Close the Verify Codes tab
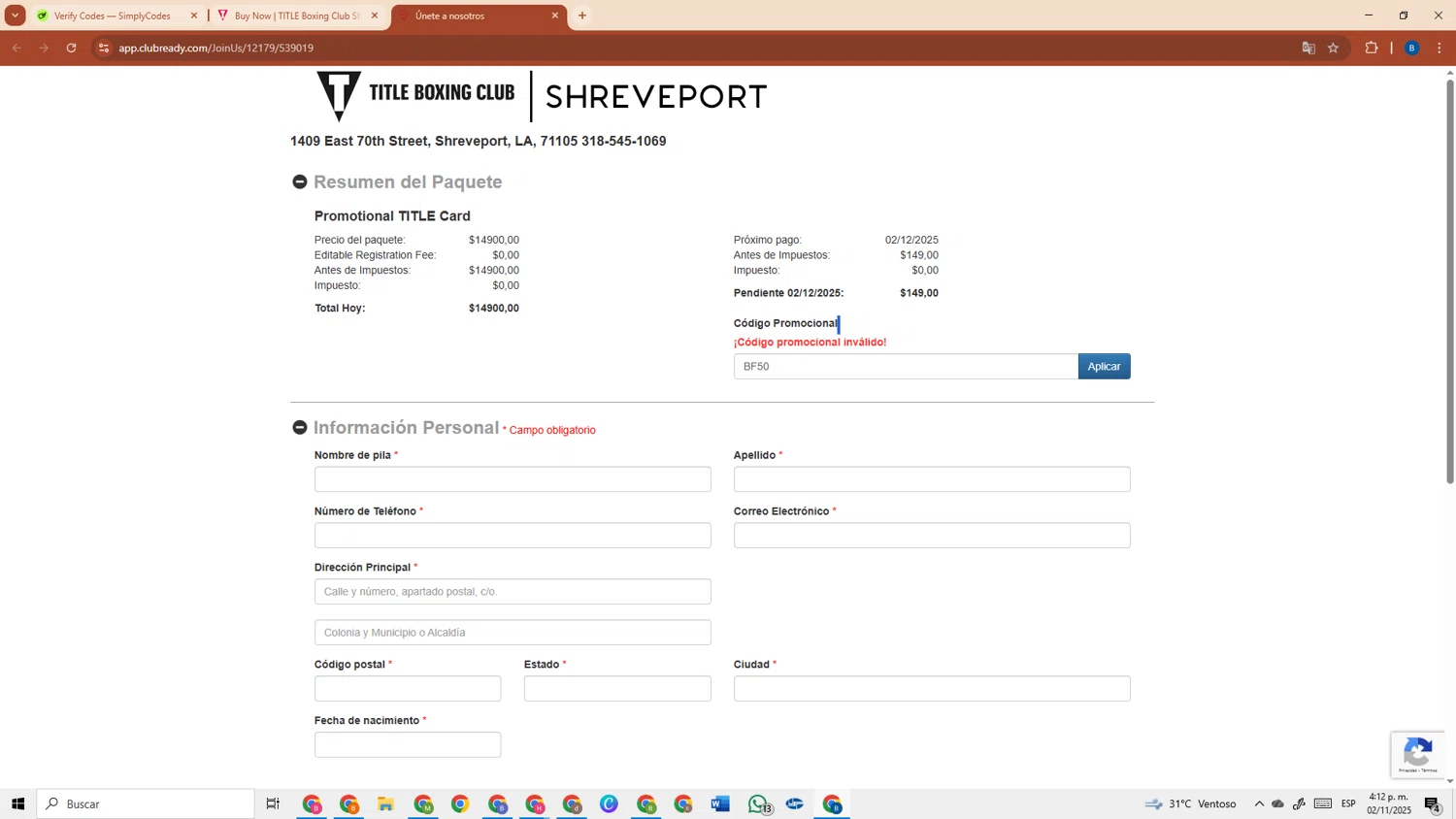Viewport: 1456px width, 819px height. tap(193, 16)
